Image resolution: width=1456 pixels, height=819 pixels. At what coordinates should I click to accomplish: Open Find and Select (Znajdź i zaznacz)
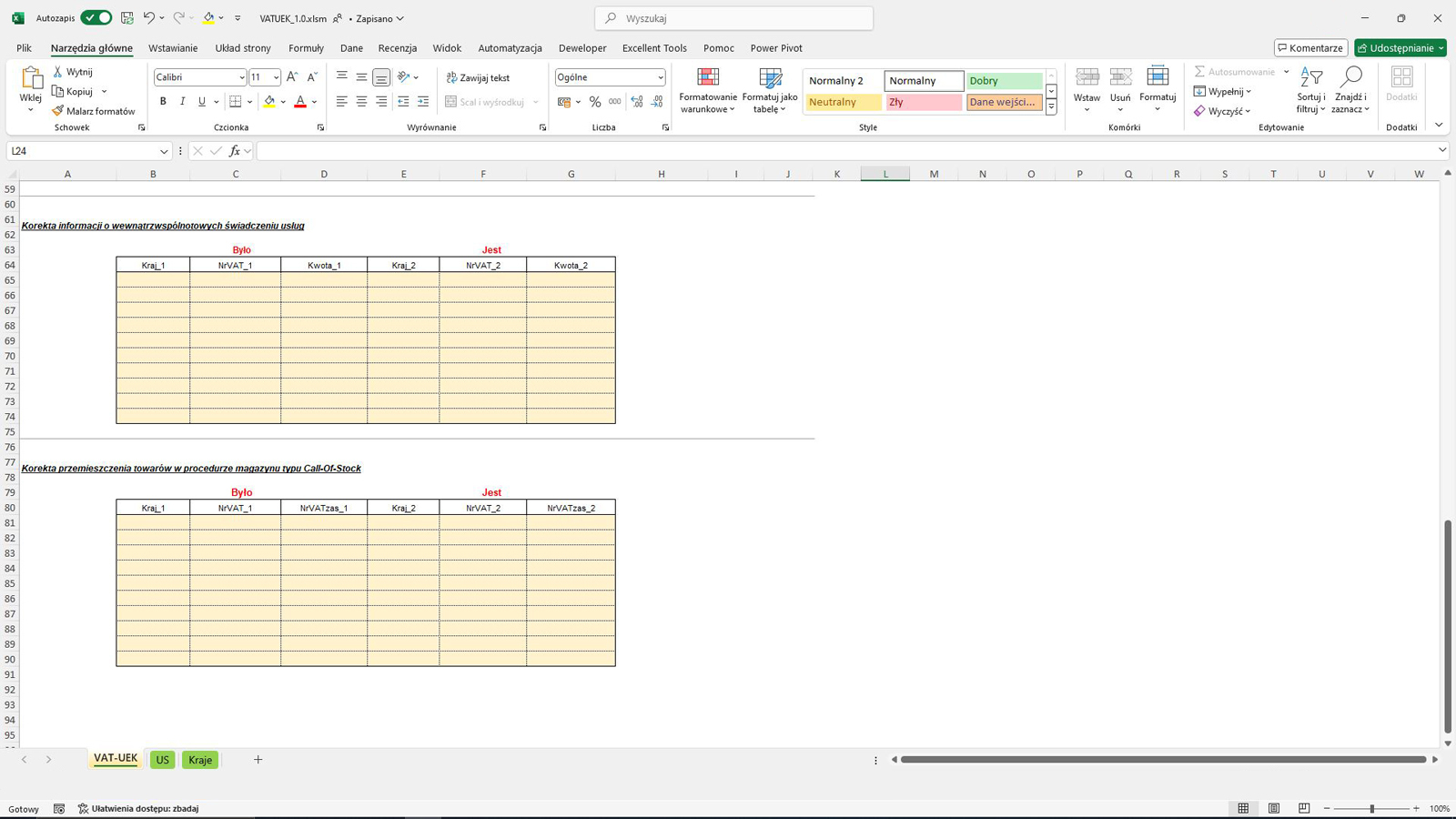tap(1350, 90)
